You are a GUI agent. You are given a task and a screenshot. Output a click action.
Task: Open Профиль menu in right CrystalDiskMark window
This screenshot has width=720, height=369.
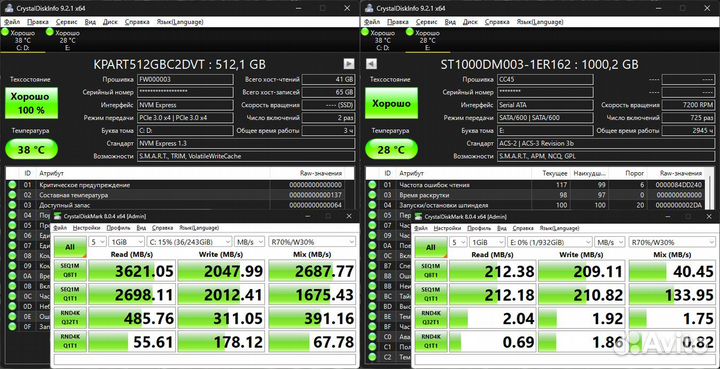click(x=478, y=228)
